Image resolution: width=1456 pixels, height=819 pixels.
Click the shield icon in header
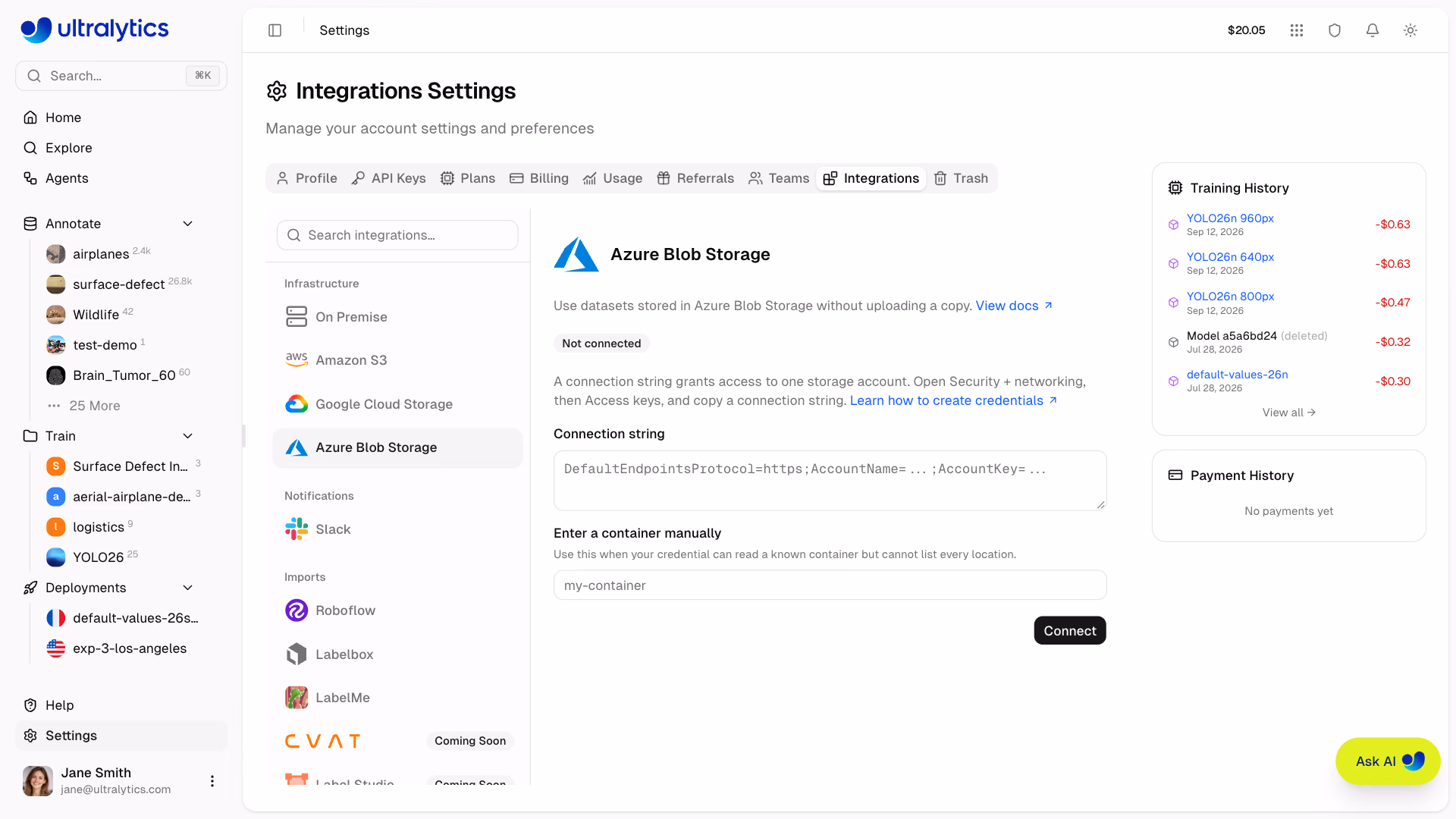tap(1335, 30)
